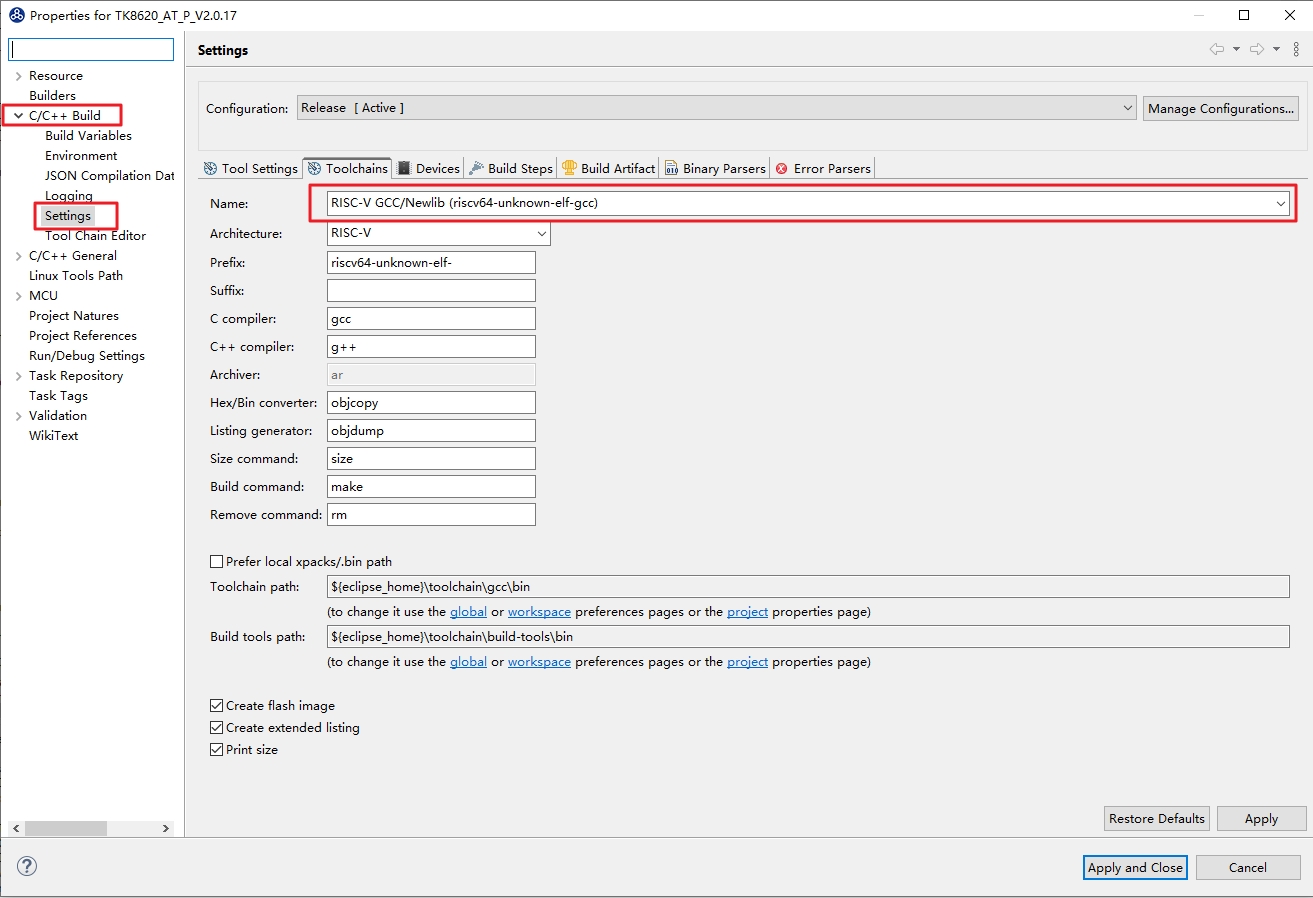Click the Apply and Close button
1313x898 pixels.
coord(1135,867)
